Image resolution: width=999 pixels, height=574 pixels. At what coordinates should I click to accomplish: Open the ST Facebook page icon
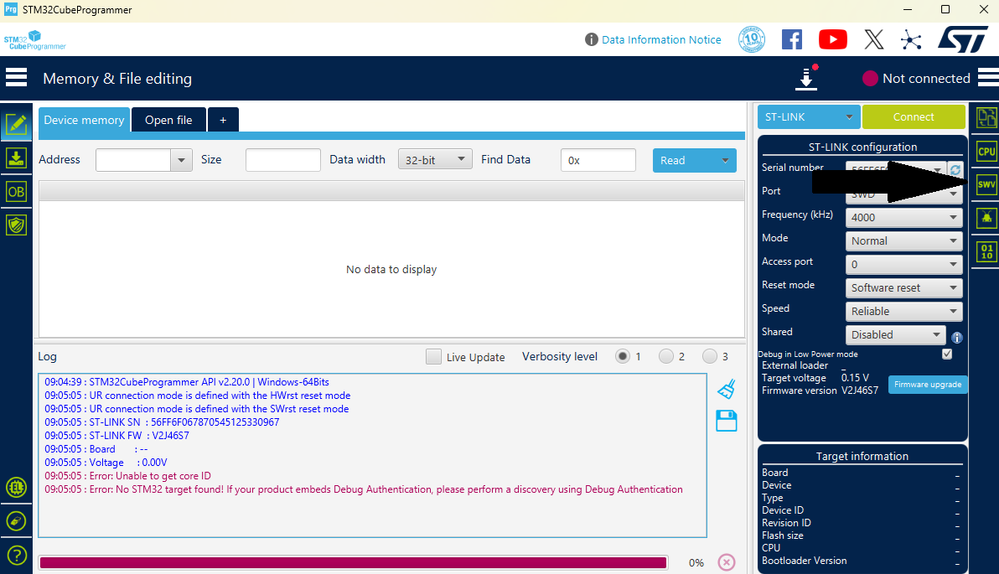(792, 39)
